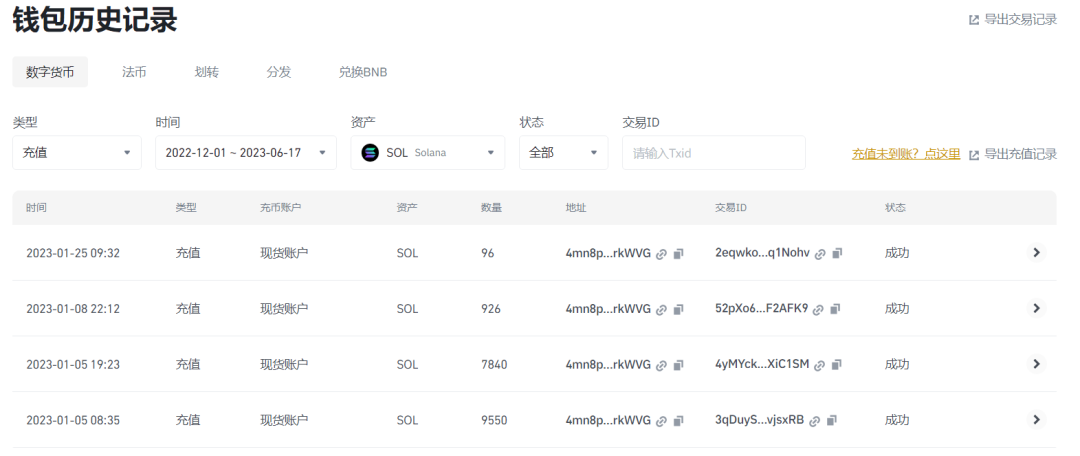This screenshot has width=1080, height=456.
Task: Open the 时间 date range dropdown
Action: coord(246,153)
